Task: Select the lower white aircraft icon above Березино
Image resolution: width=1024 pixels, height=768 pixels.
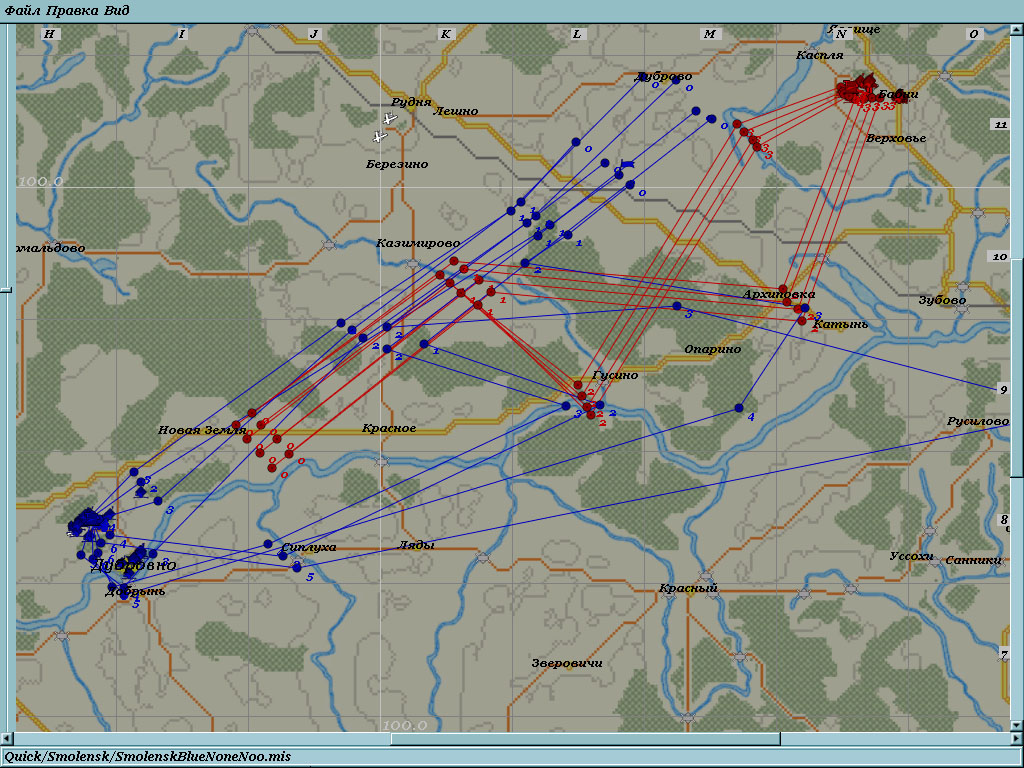Action: 379,136
